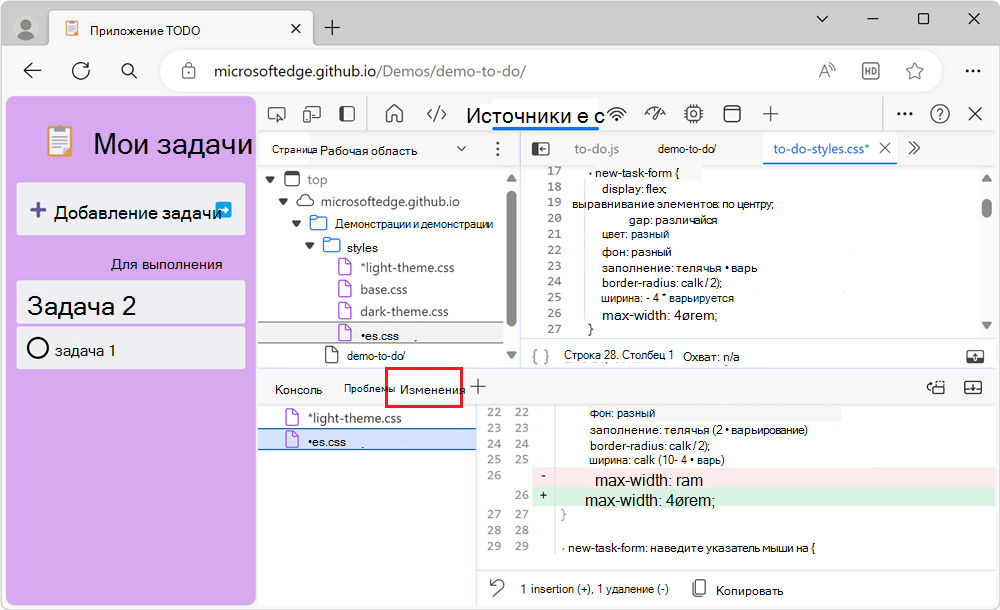Open the Изменения tab in Quick View

tap(432, 390)
